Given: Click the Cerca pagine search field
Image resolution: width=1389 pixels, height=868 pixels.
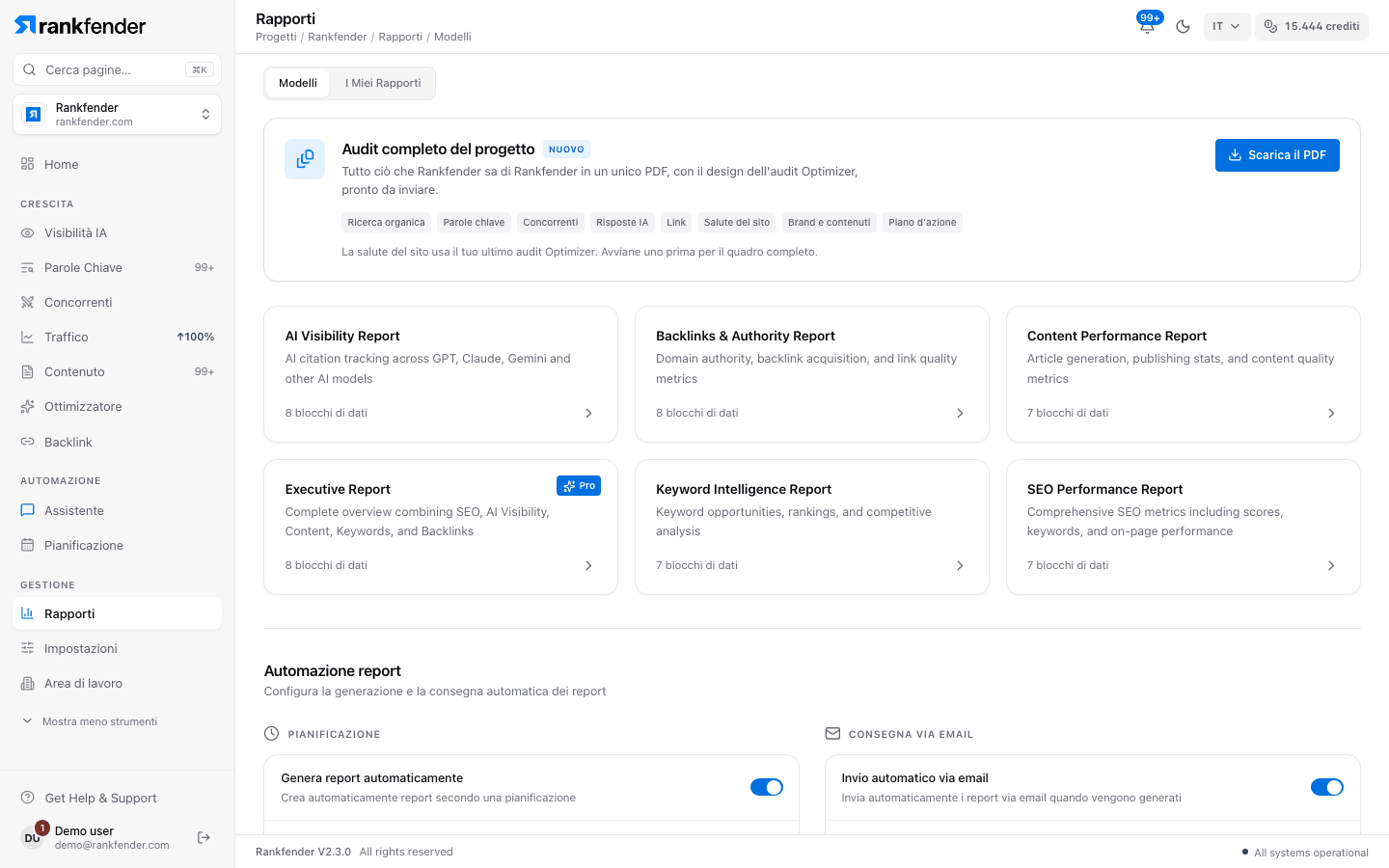Looking at the screenshot, I should tap(117, 69).
